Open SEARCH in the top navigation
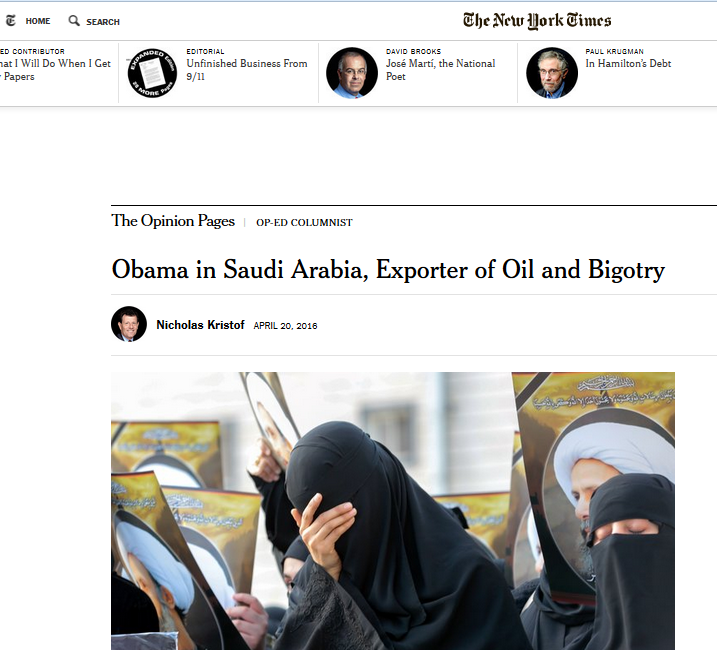Screen dimensions: 717x650 click(x=103, y=22)
